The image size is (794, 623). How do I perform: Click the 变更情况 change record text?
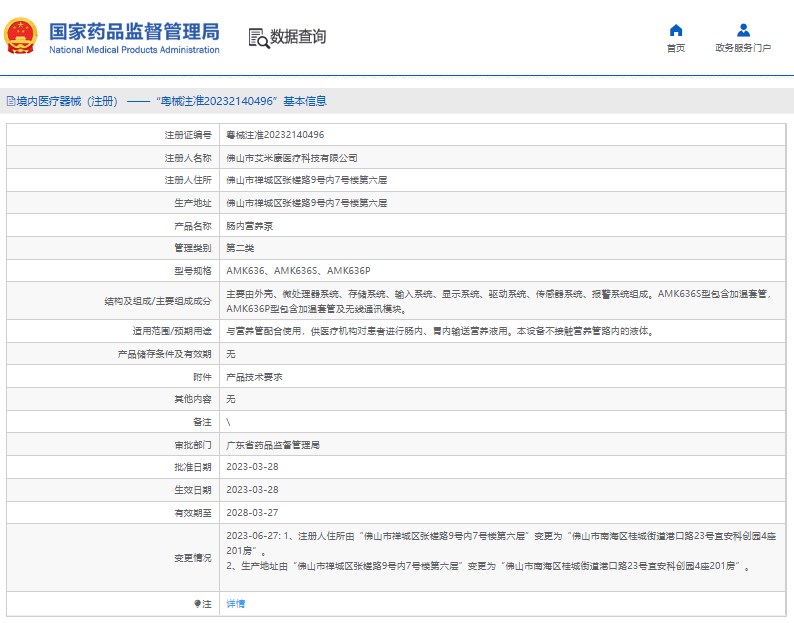[501, 551]
